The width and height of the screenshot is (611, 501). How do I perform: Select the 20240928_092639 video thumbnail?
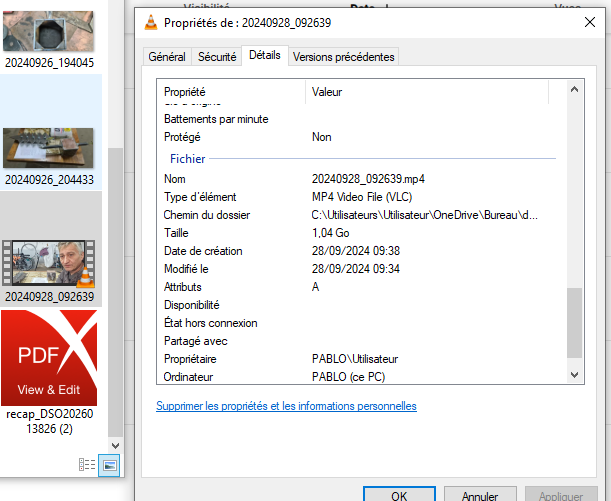49,263
